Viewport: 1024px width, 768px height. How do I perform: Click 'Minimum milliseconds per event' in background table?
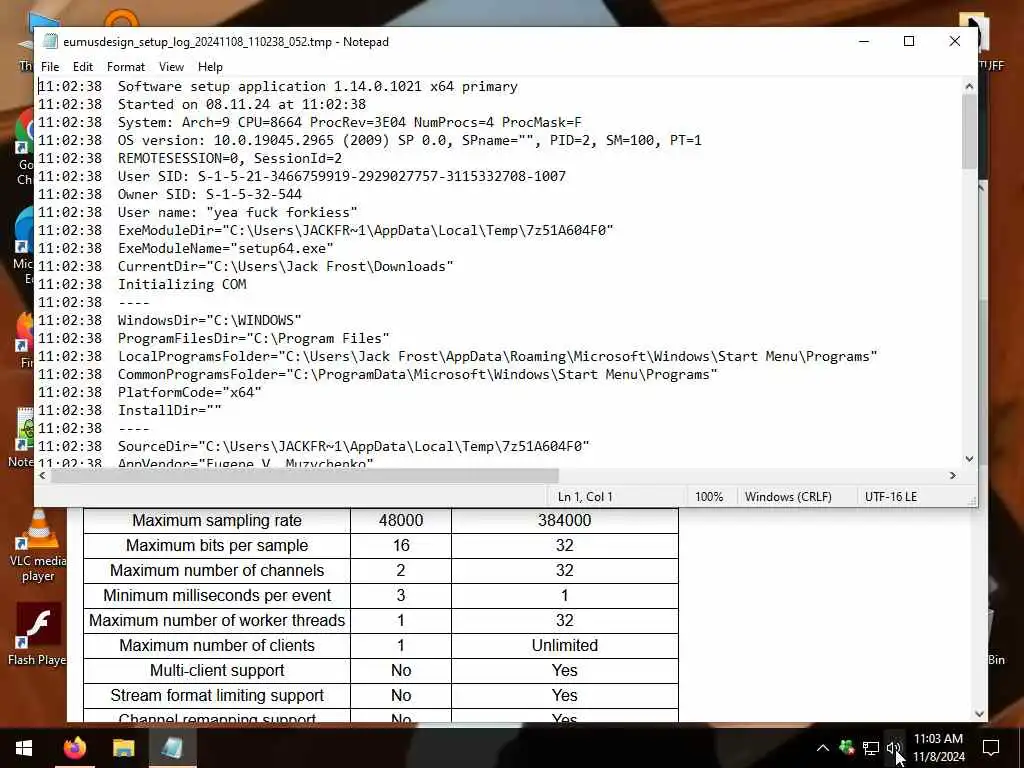point(217,595)
